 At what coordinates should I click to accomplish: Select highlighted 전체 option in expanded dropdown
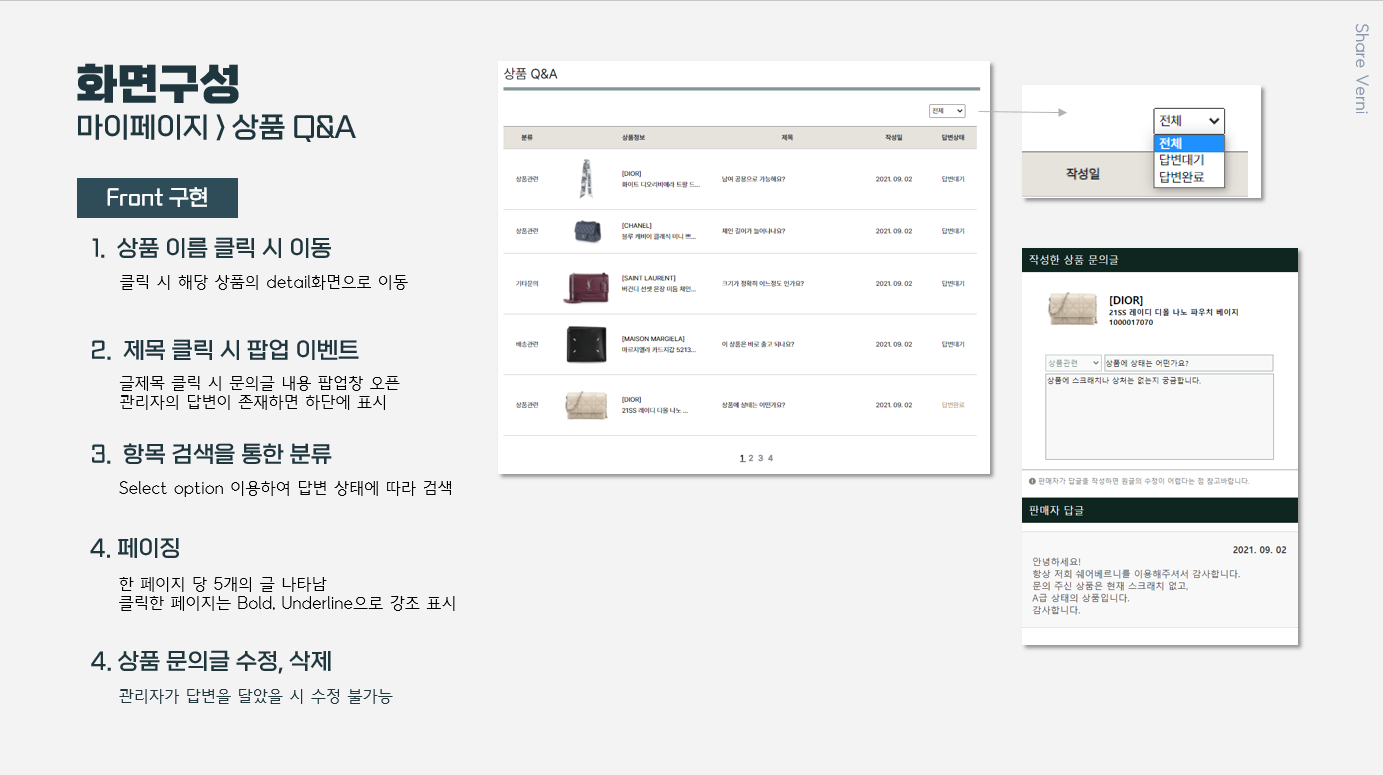point(1188,143)
